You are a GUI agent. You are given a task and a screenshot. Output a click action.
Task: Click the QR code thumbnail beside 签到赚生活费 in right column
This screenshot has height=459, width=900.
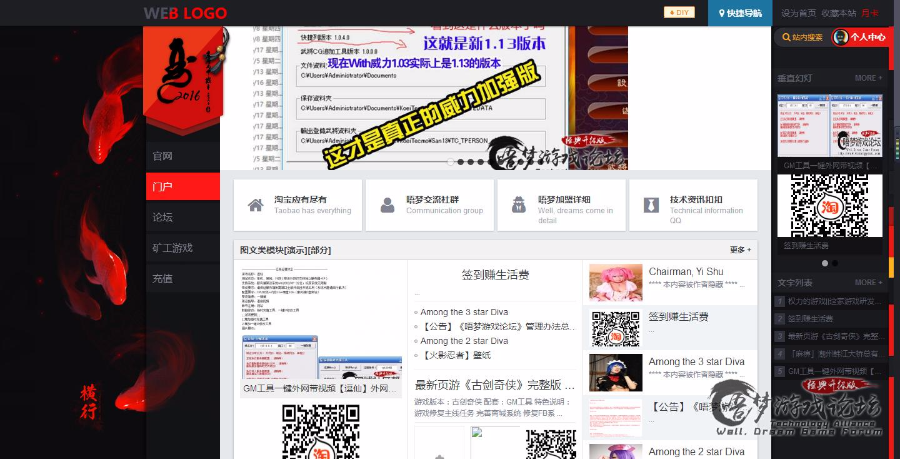tap(615, 329)
